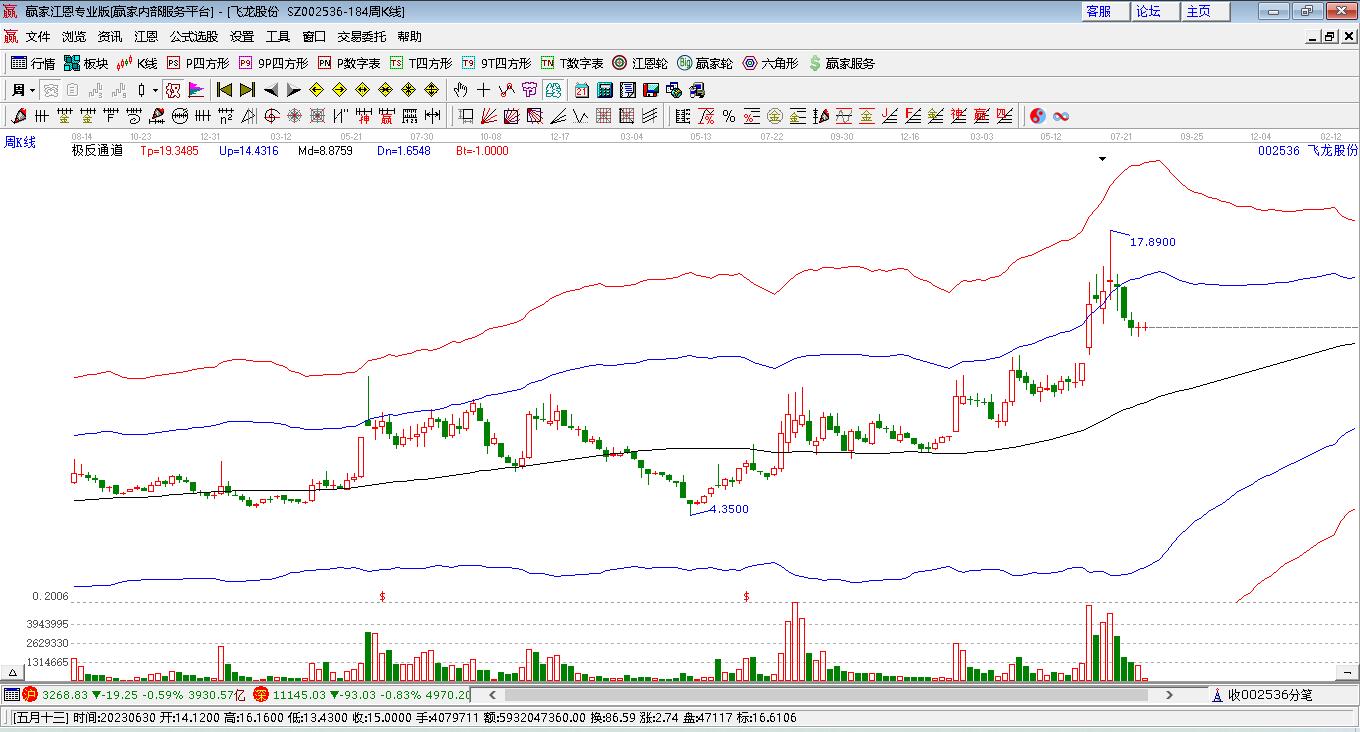
Task: Select the percent (%) drawing tool
Action: (x=729, y=116)
